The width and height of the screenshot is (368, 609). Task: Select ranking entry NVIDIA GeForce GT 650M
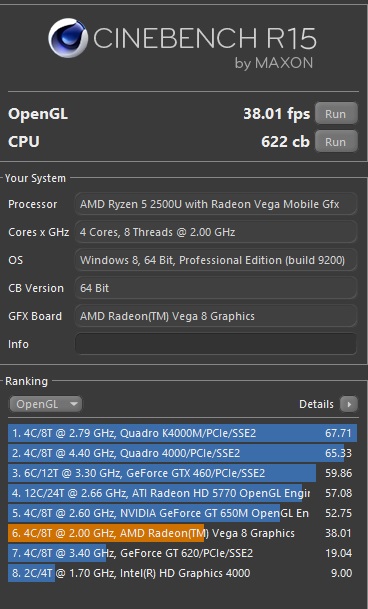(182, 513)
